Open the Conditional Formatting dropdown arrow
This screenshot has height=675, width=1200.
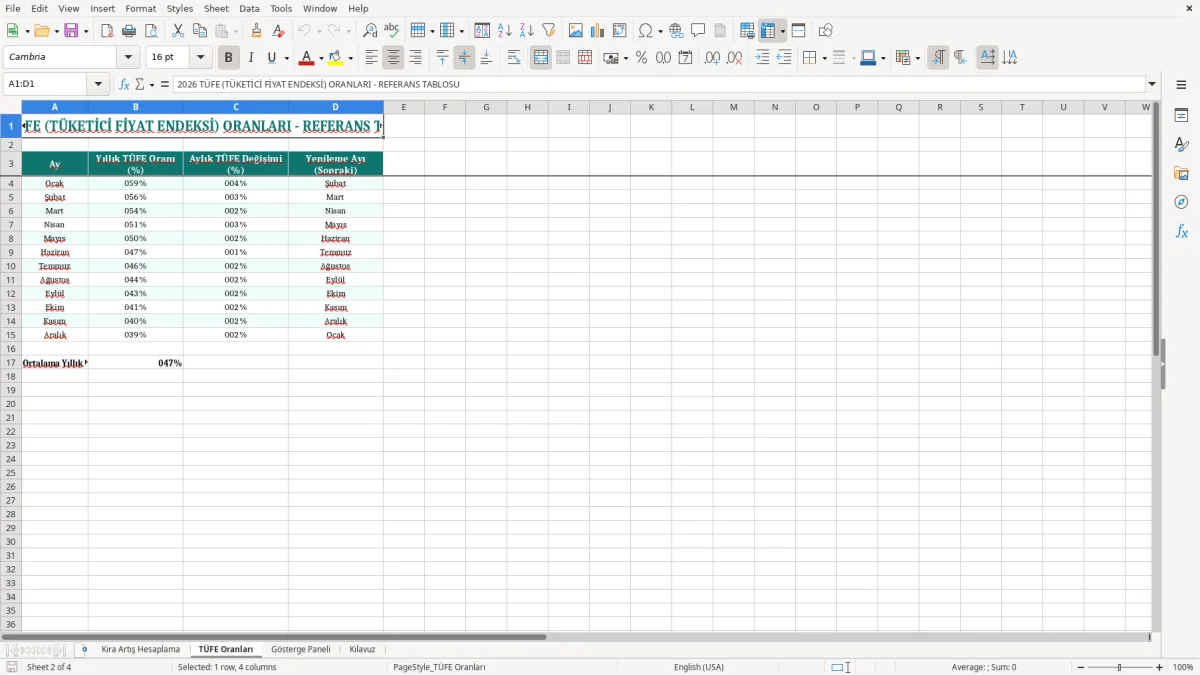(x=918, y=59)
